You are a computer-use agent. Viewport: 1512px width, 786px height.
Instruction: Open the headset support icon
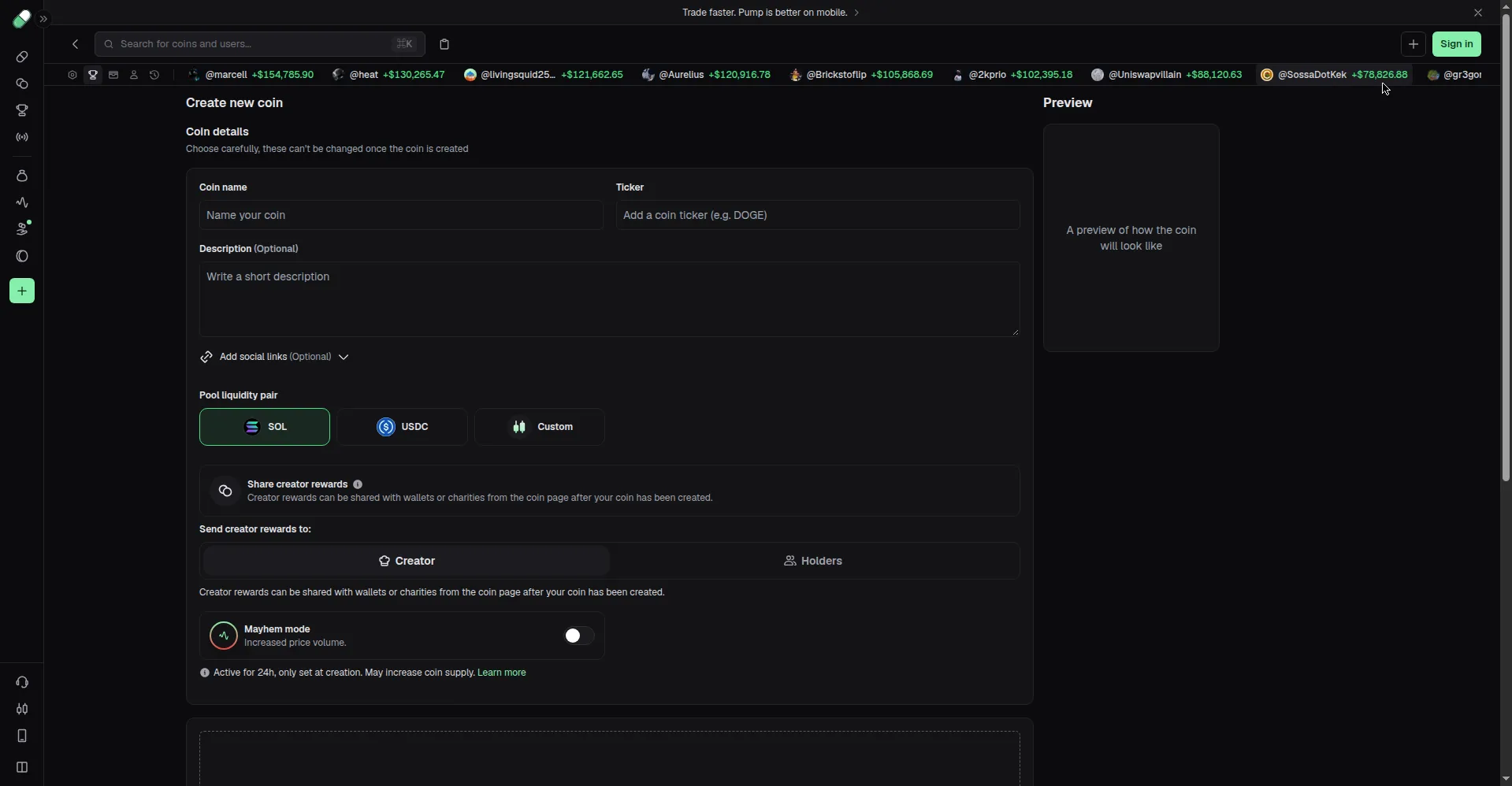(x=22, y=682)
